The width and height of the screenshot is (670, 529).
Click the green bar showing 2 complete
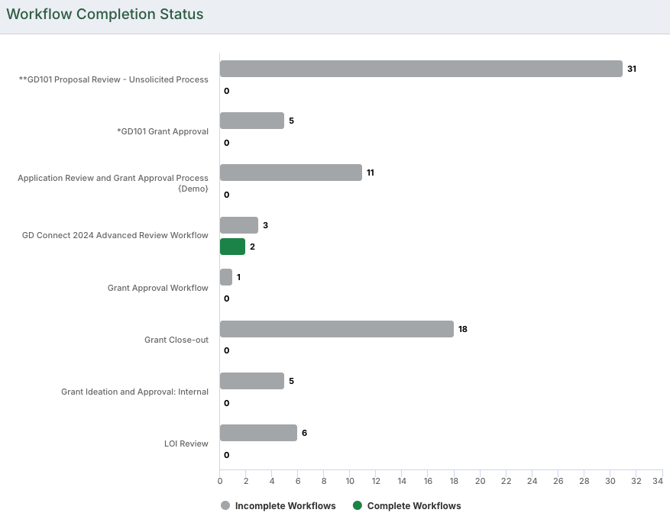click(232, 247)
